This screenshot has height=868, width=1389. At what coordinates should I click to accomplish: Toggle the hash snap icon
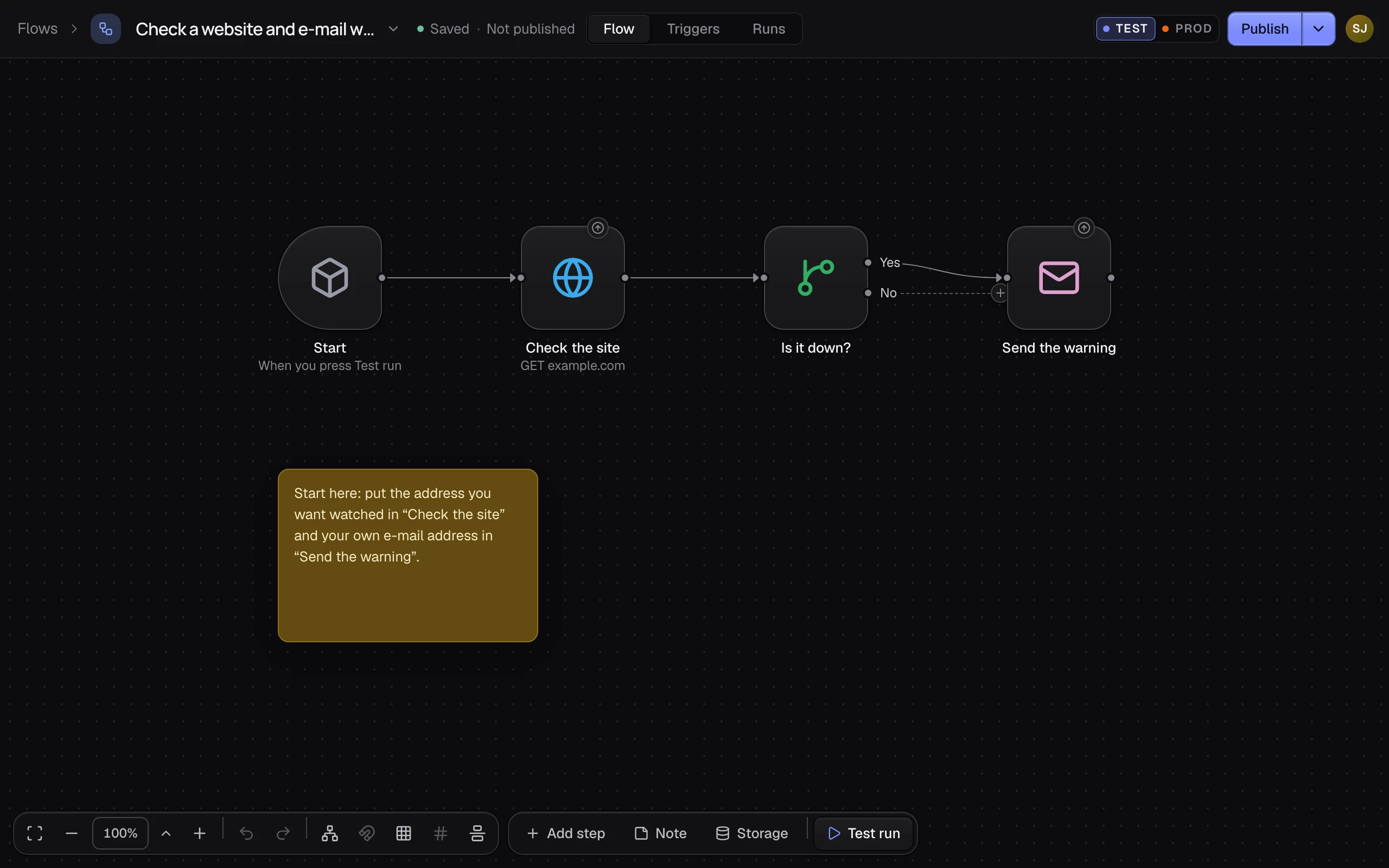440,833
